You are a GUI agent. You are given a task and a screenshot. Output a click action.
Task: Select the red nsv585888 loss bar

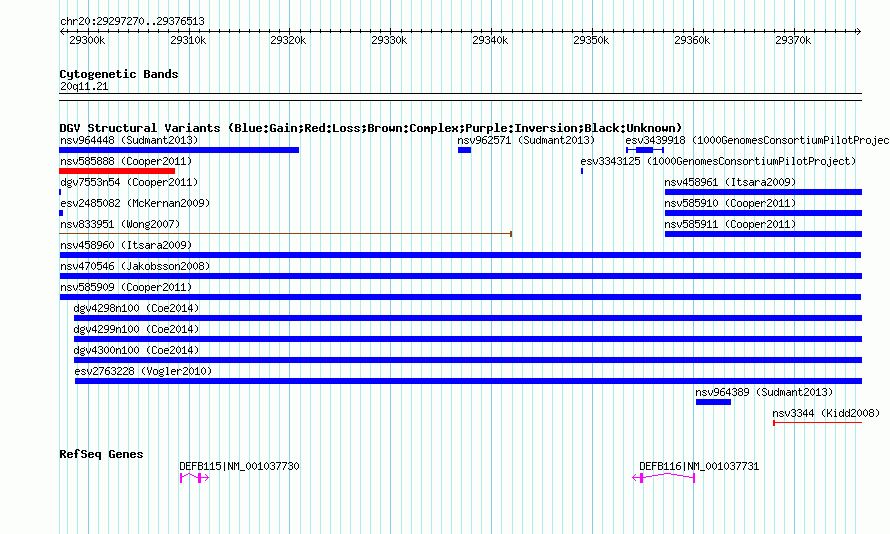(x=117, y=171)
